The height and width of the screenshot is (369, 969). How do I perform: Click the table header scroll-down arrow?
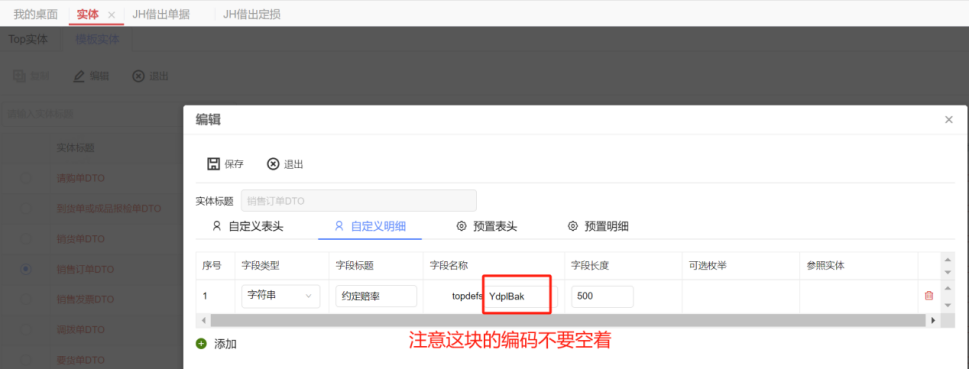(x=947, y=272)
